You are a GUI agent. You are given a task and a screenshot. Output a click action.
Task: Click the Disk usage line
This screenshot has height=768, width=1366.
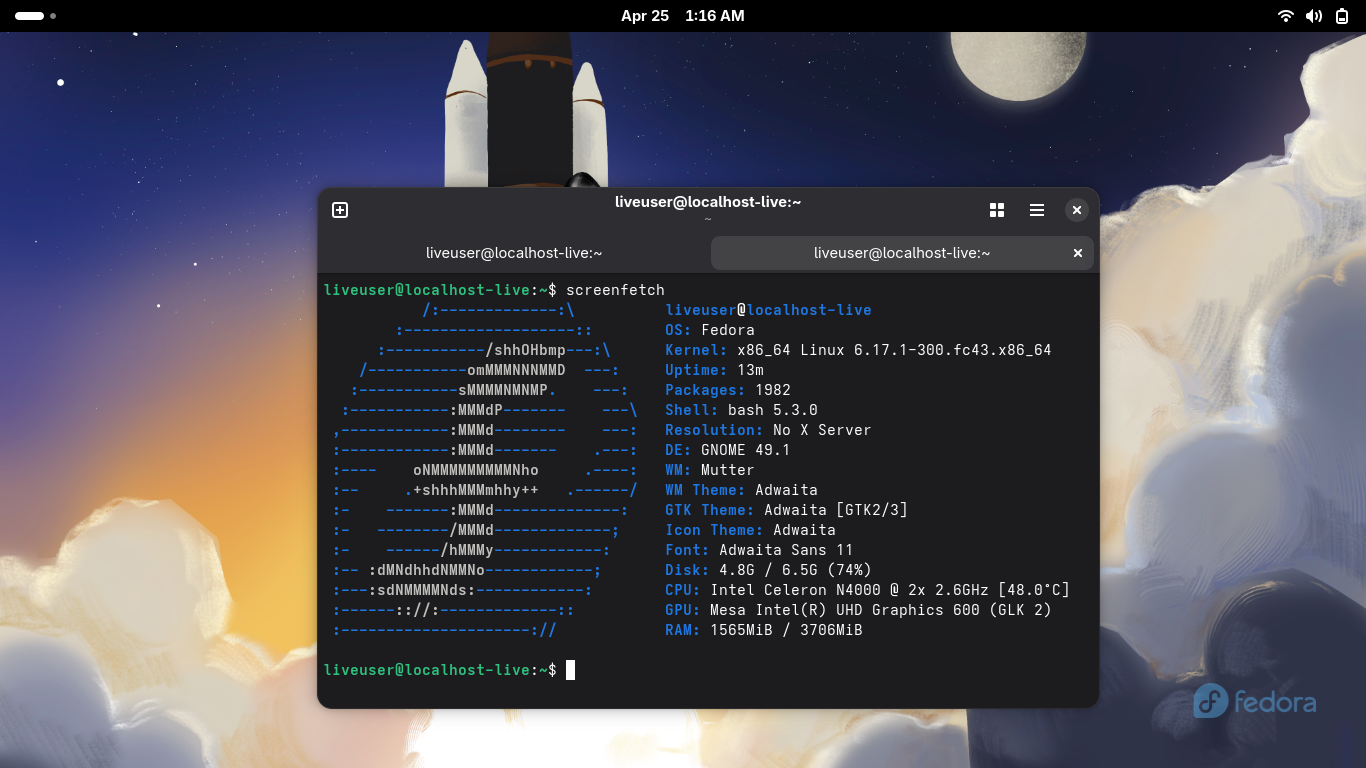pyautogui.click(x=768, y=570)
